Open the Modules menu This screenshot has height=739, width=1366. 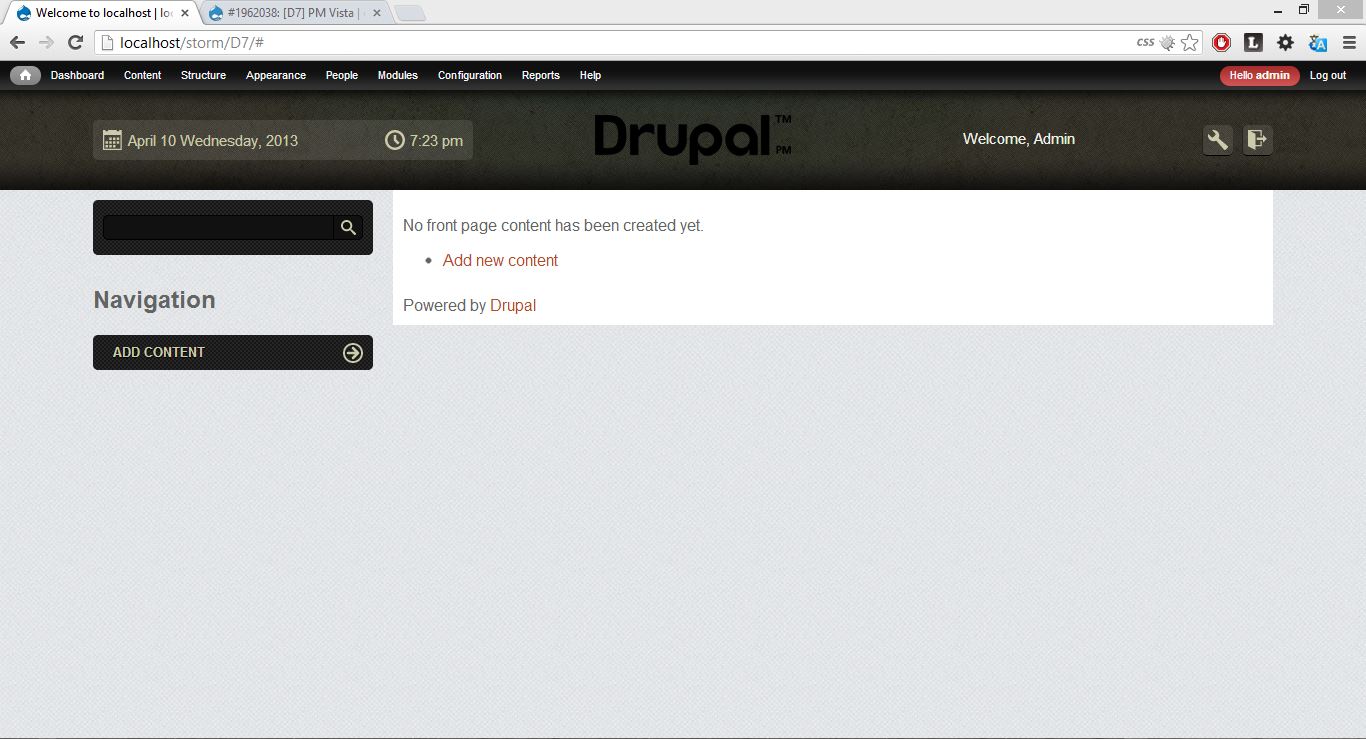point(397,75)
